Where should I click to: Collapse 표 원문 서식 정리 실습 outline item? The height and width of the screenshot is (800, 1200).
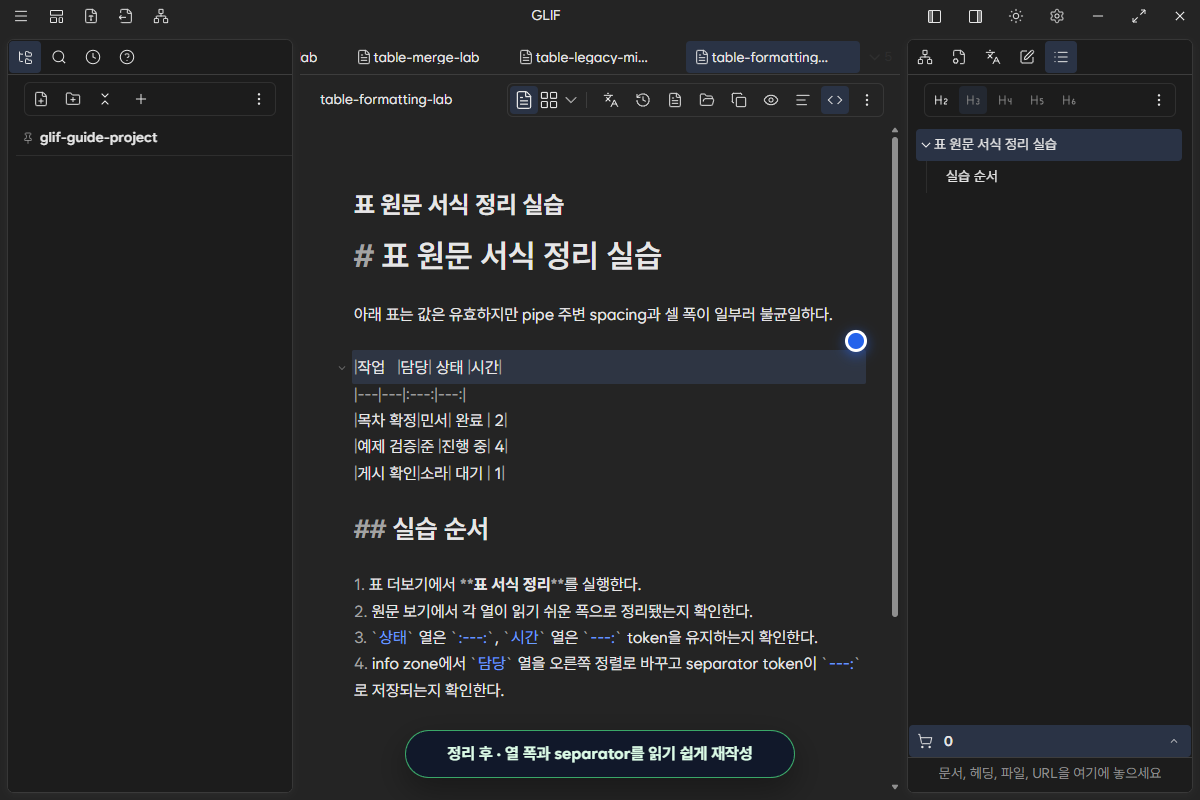[x=925, y=144]
